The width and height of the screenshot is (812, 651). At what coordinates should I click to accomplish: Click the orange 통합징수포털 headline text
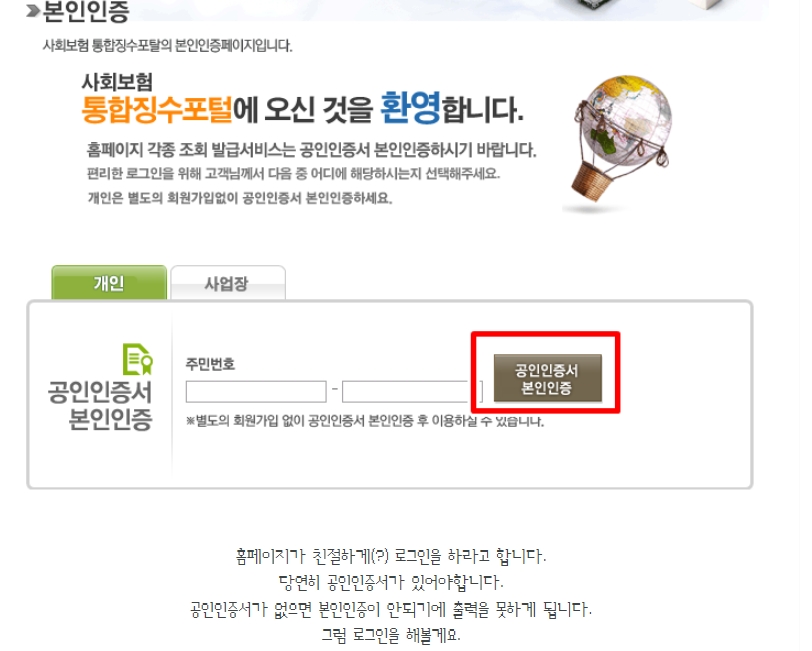(x=157, y=109)
